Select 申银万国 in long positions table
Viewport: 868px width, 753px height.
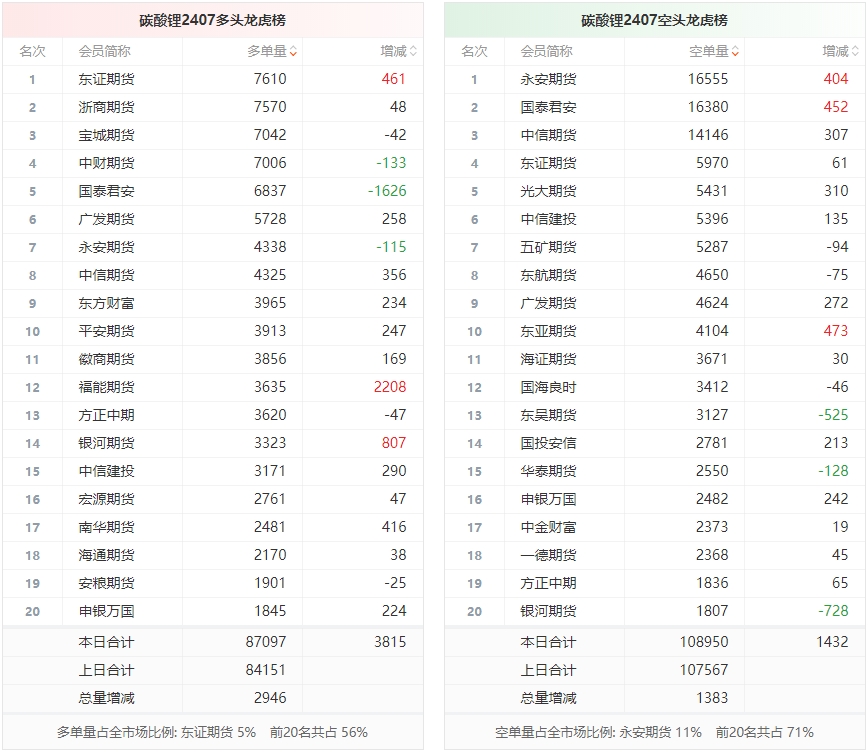pos(106,611)
